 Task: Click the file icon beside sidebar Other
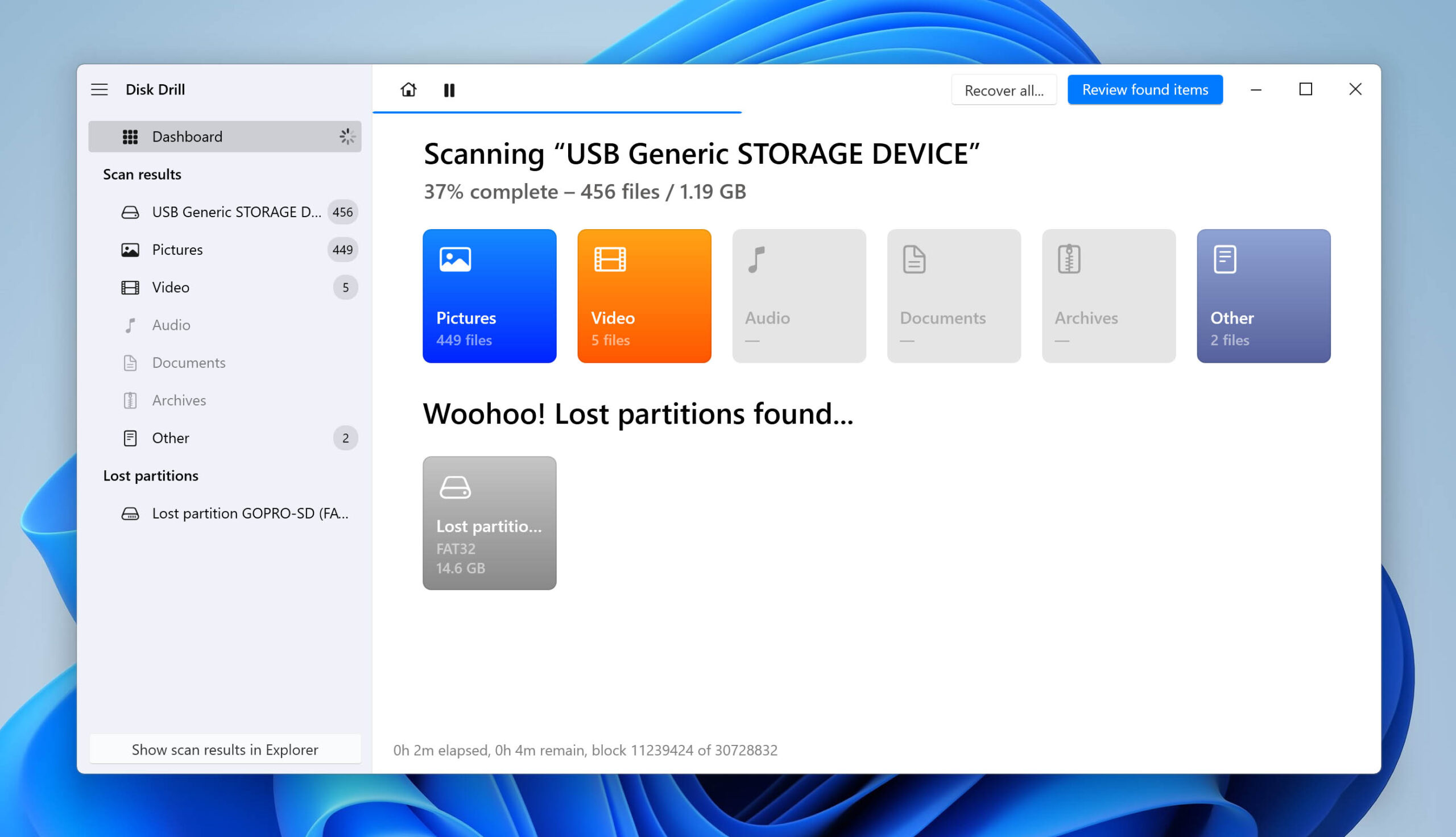130,438
